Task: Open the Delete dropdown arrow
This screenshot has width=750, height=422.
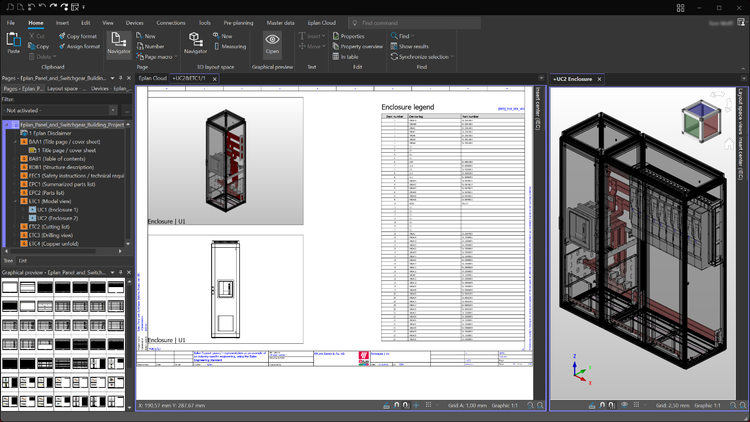Action: 54,56
